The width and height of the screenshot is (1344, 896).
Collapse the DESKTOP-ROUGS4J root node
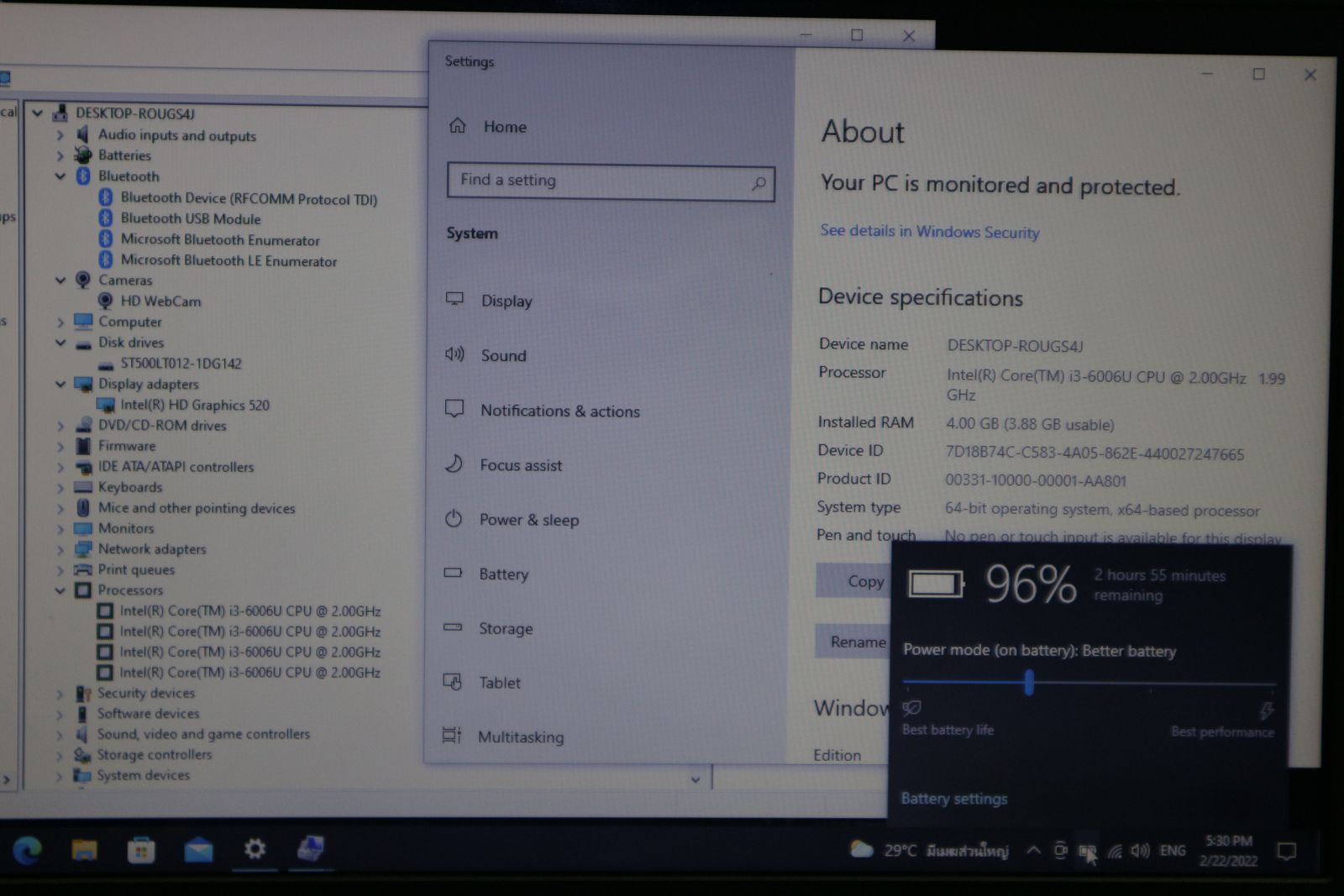37,113
